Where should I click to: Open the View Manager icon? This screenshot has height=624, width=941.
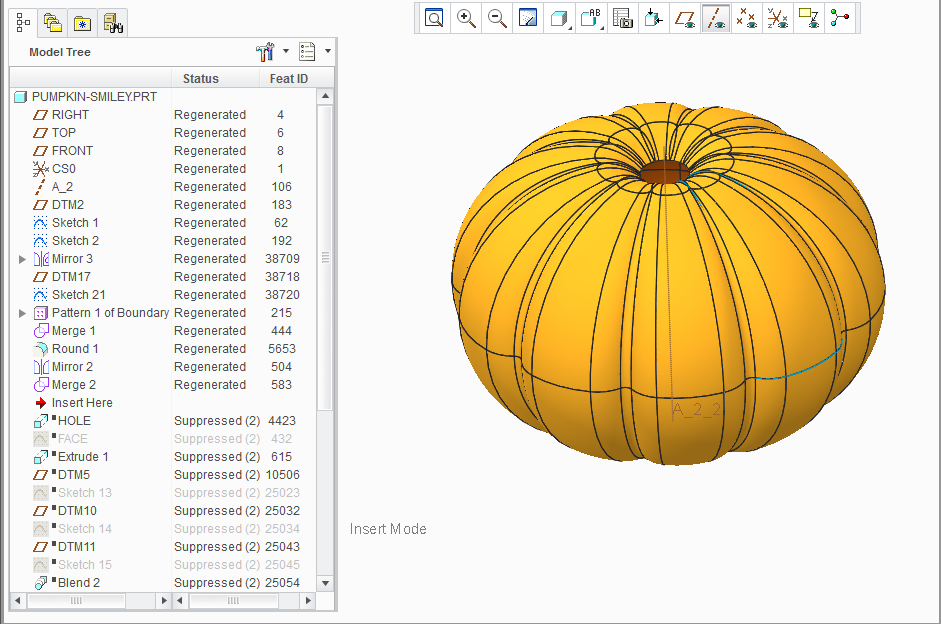pyautogui.click(x=622, y=18)
